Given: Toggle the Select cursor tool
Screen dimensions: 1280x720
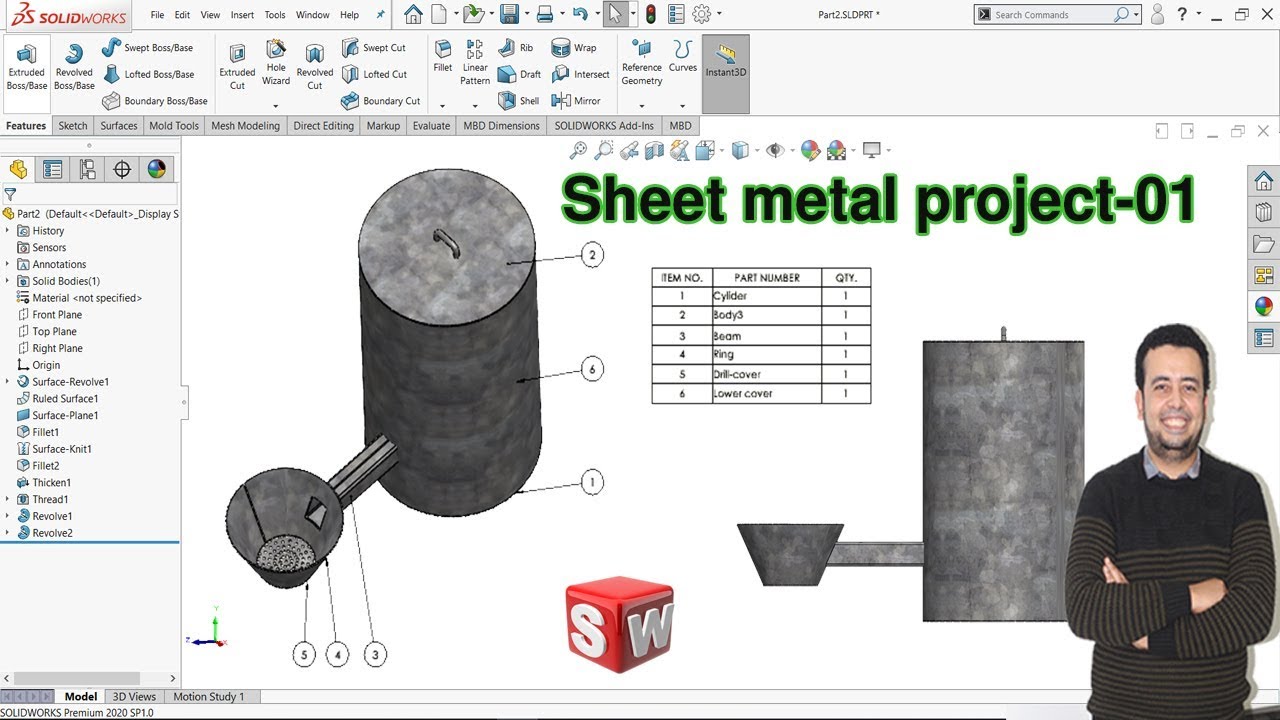Looking at the screenshot, I should click(x=616, y=14).
